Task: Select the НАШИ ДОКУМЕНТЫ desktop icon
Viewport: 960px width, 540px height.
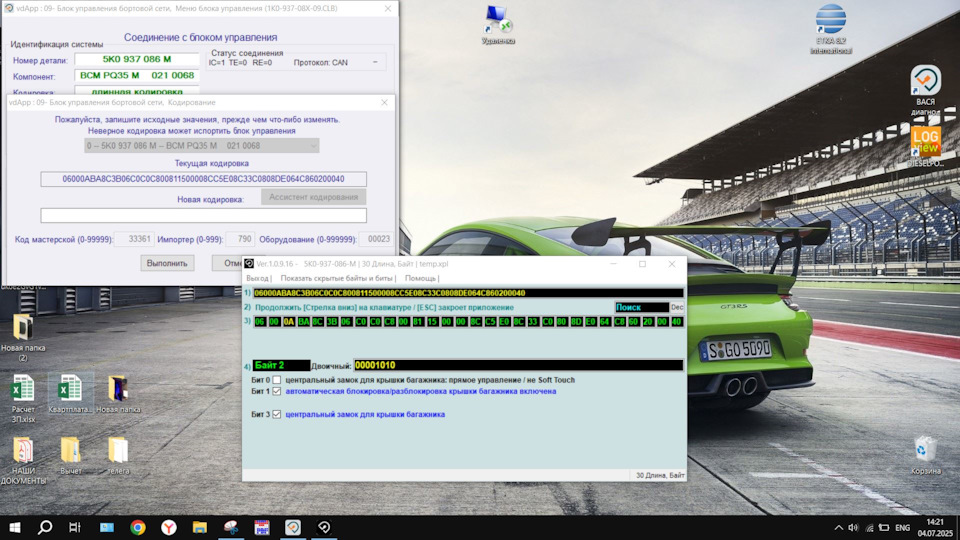Action: [x=23, y=460]
